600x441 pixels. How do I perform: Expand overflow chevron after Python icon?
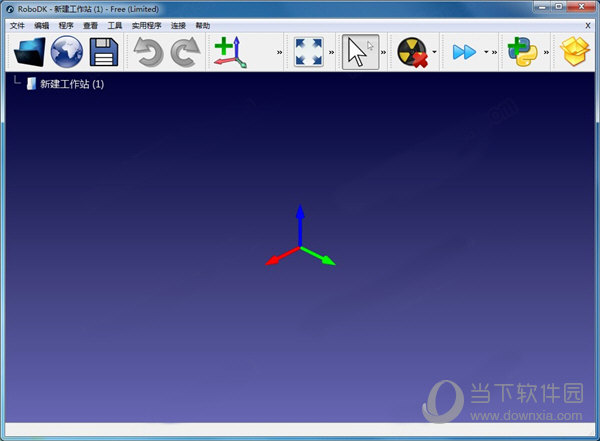click(x=546, y=52)
